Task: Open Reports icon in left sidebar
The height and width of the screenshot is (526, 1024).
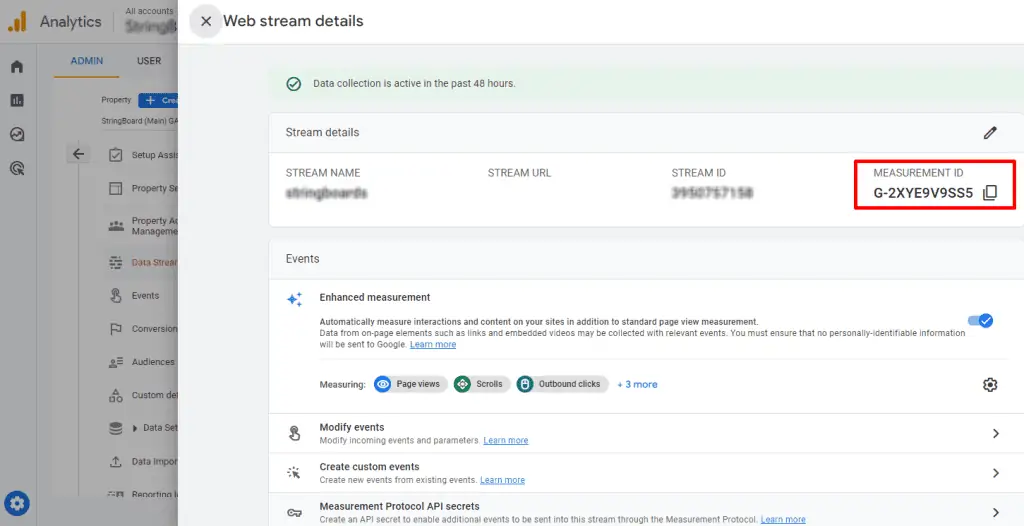Action: pyautogui.click(x=17, y=101)
